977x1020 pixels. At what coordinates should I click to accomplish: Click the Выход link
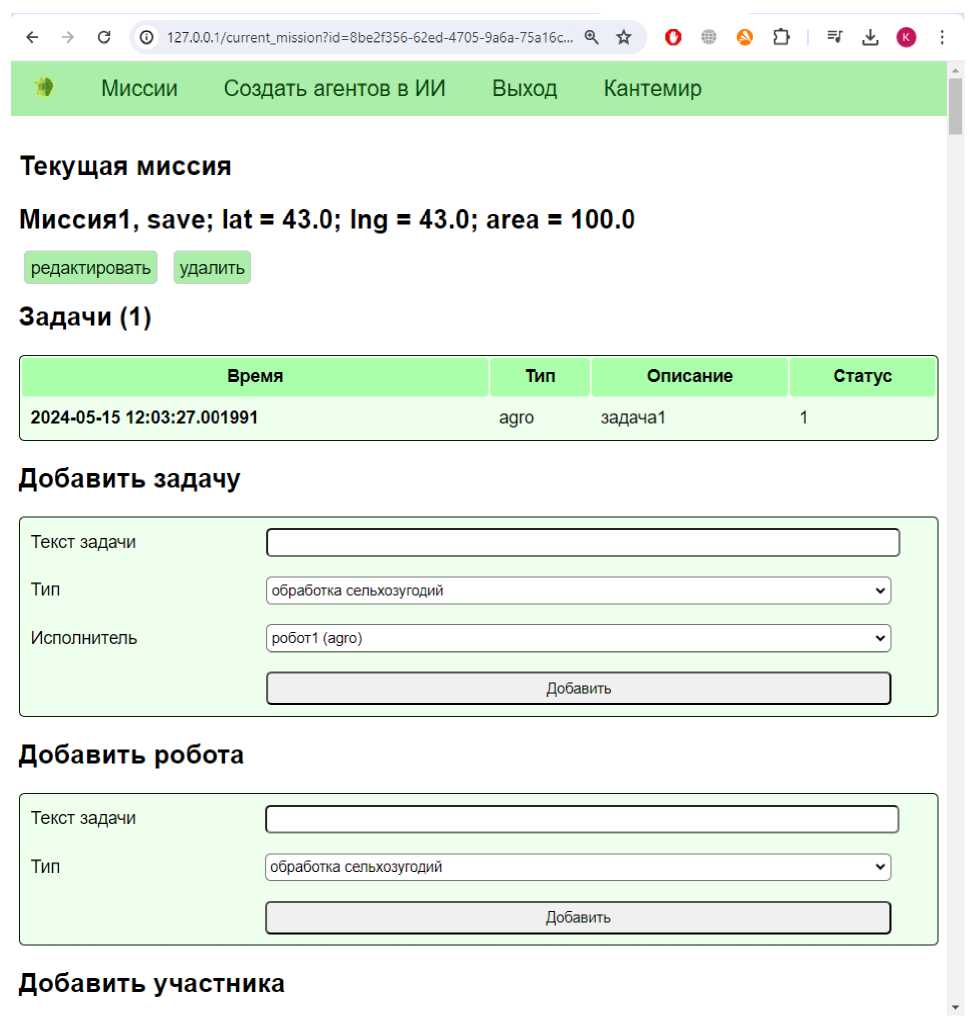(x=524, y=88)
